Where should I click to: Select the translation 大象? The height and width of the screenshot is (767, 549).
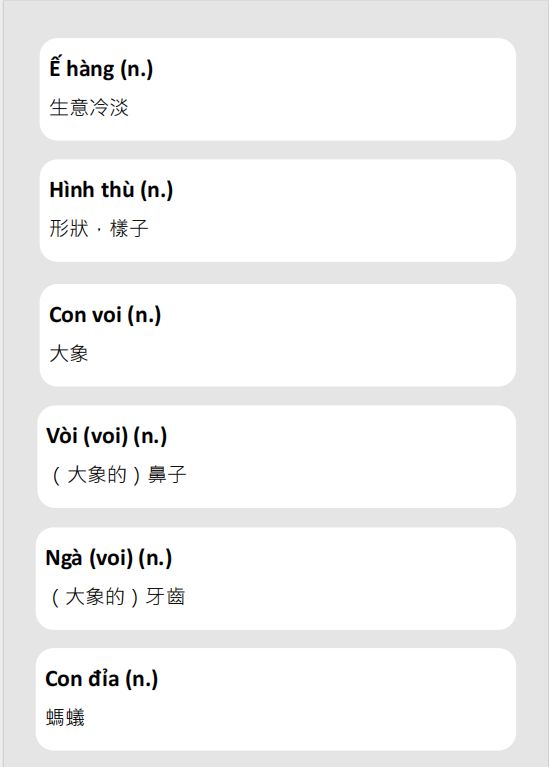tap(69, 353)
